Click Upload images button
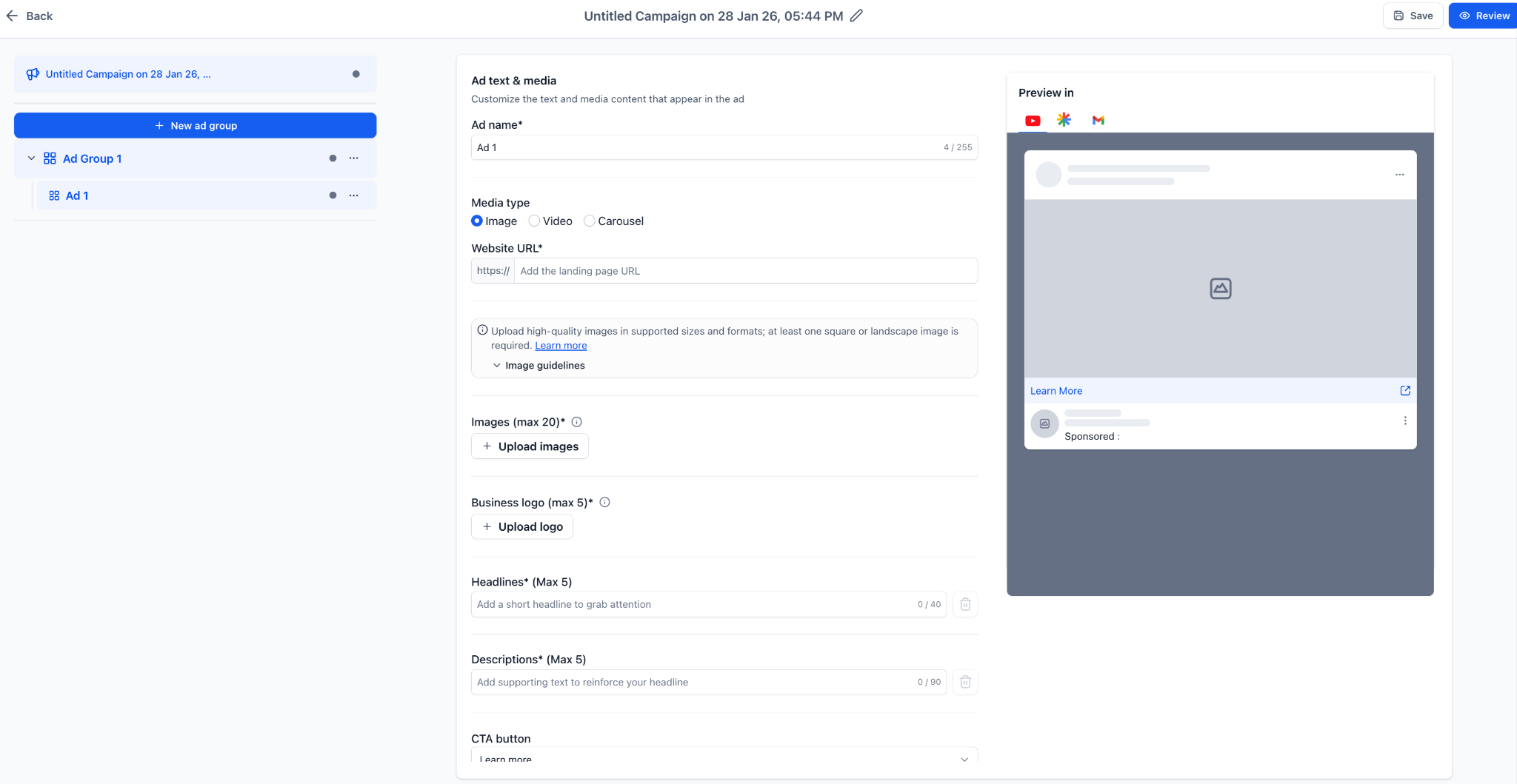The width and height of the screenshot is (1517, 784). [x=530, y=446]
